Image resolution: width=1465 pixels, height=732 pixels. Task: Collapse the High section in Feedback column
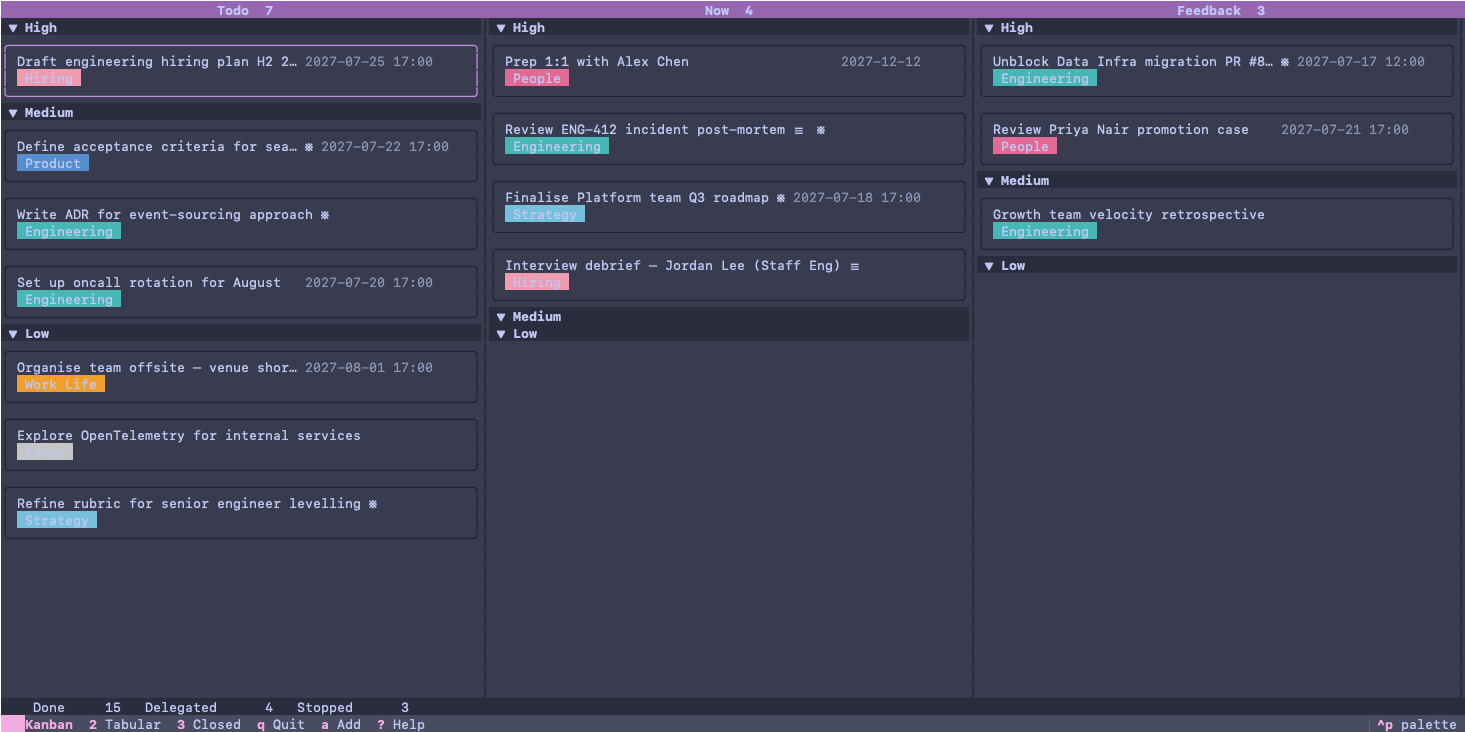click(989, 28)
